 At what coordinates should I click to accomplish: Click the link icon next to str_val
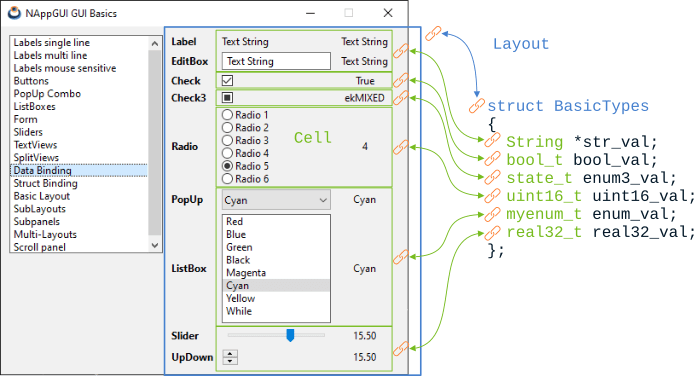pyautogui.click(x=492, y=140)
